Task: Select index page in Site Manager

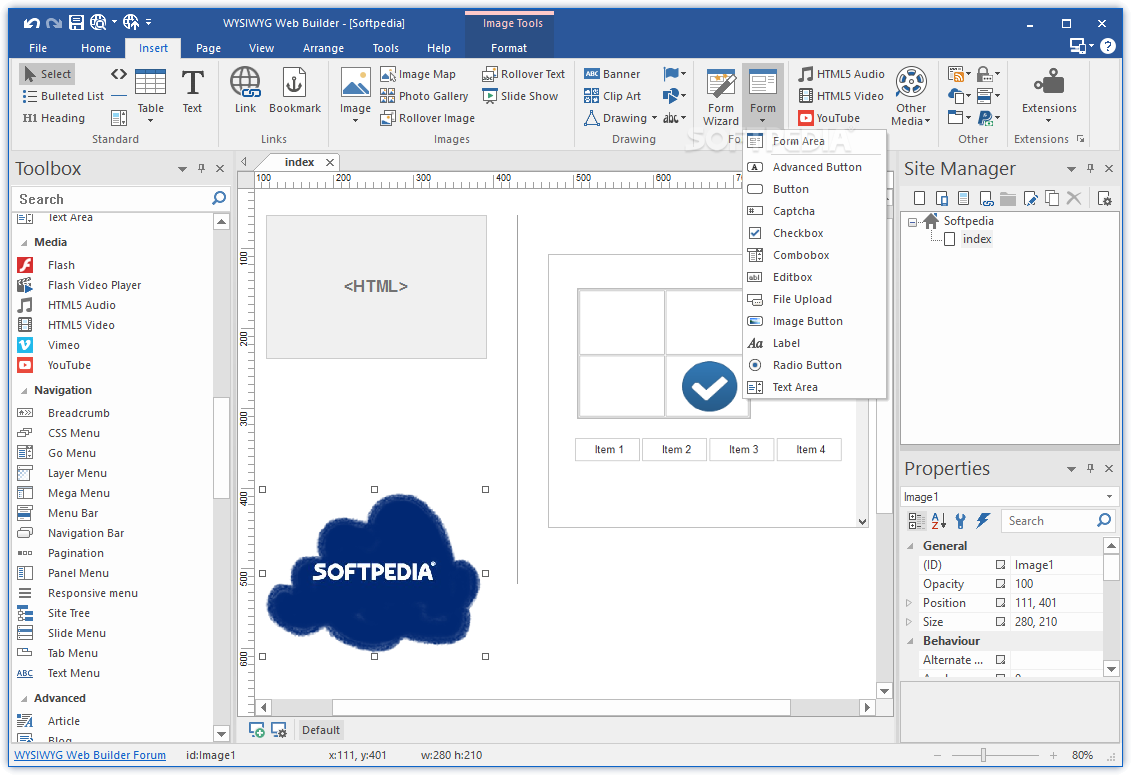Action: pos(977,239)
